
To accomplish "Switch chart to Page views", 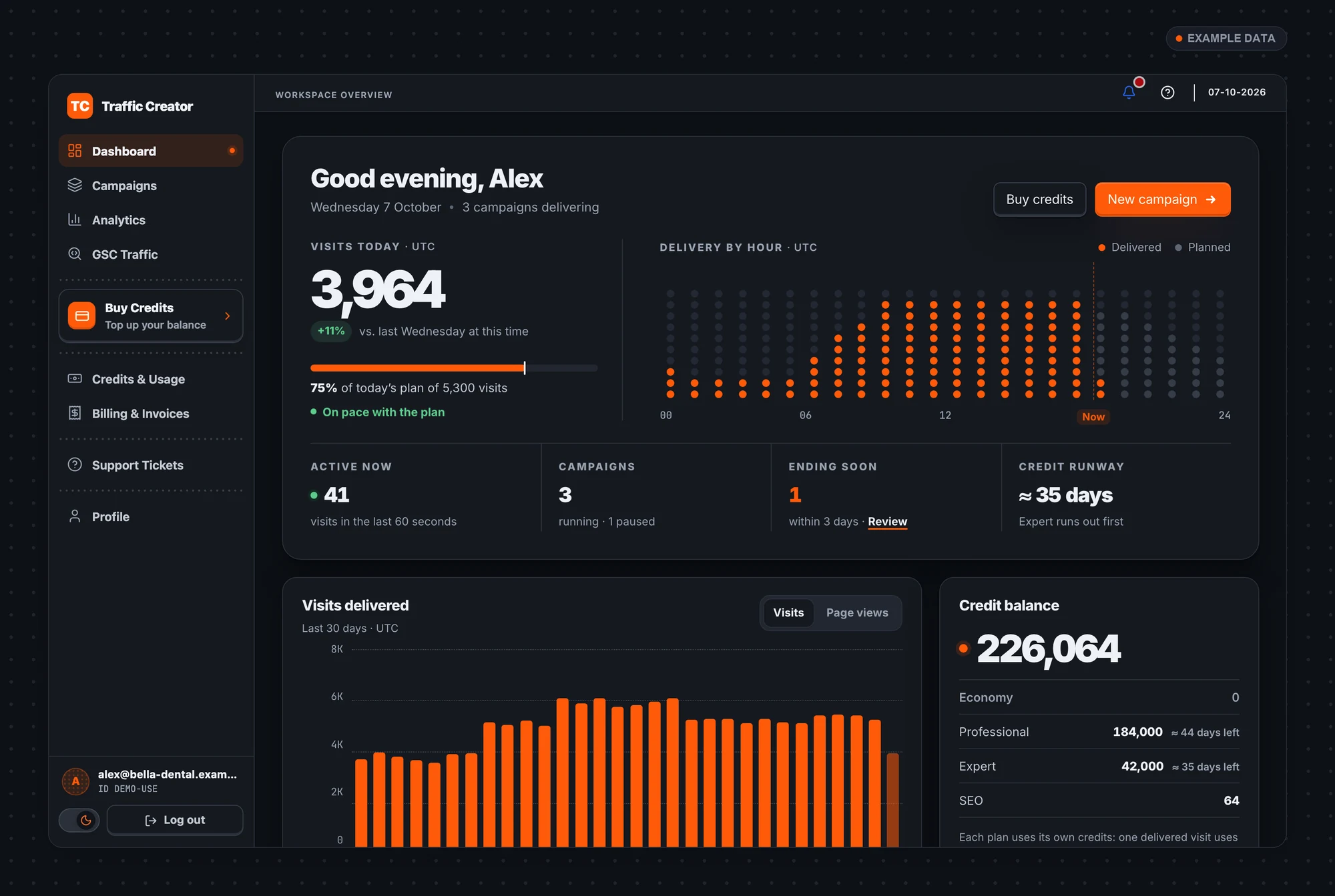I will coord(857,612).
